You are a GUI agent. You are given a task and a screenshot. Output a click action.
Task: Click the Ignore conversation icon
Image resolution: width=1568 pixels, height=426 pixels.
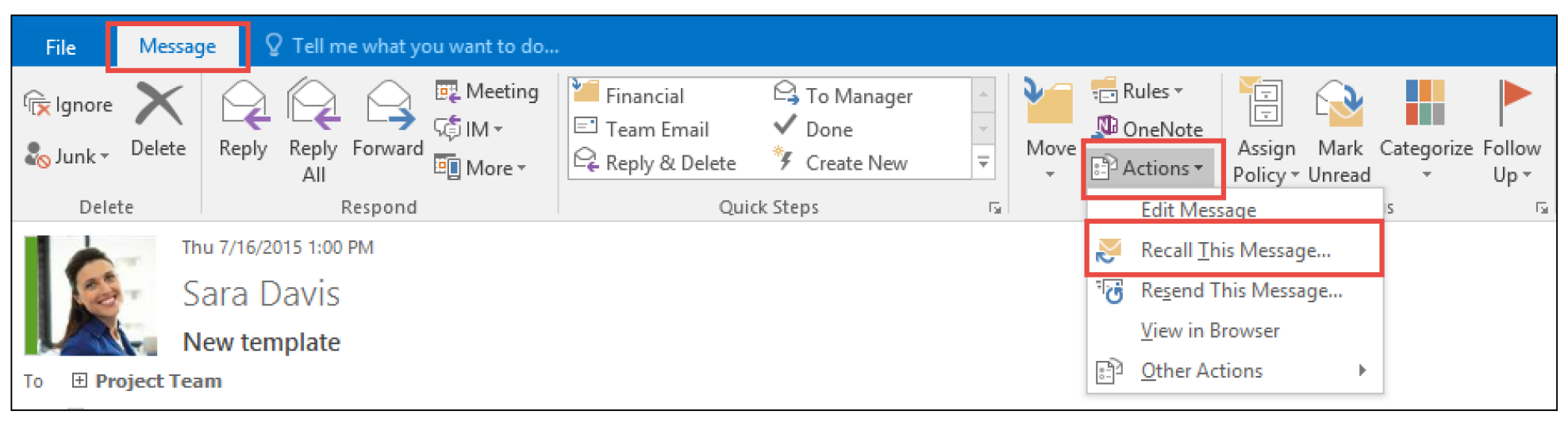pos(37,104)
